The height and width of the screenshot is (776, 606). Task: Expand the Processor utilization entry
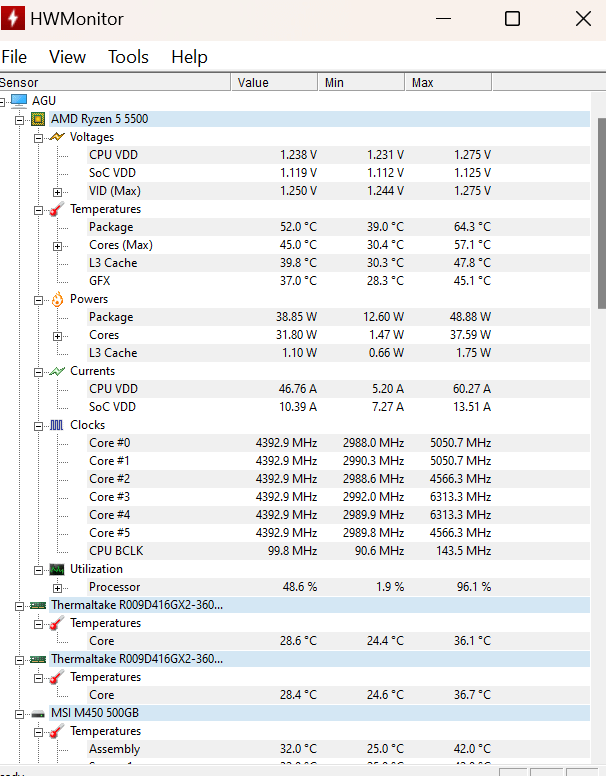[x=57, y=588]
